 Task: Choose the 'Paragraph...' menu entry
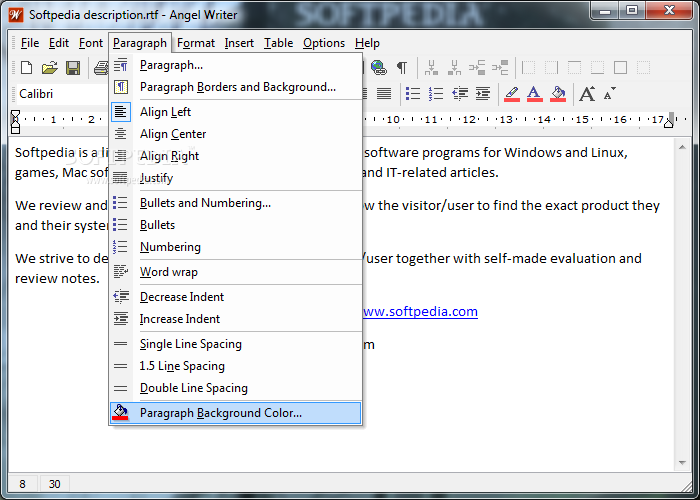tap(236, 65)
